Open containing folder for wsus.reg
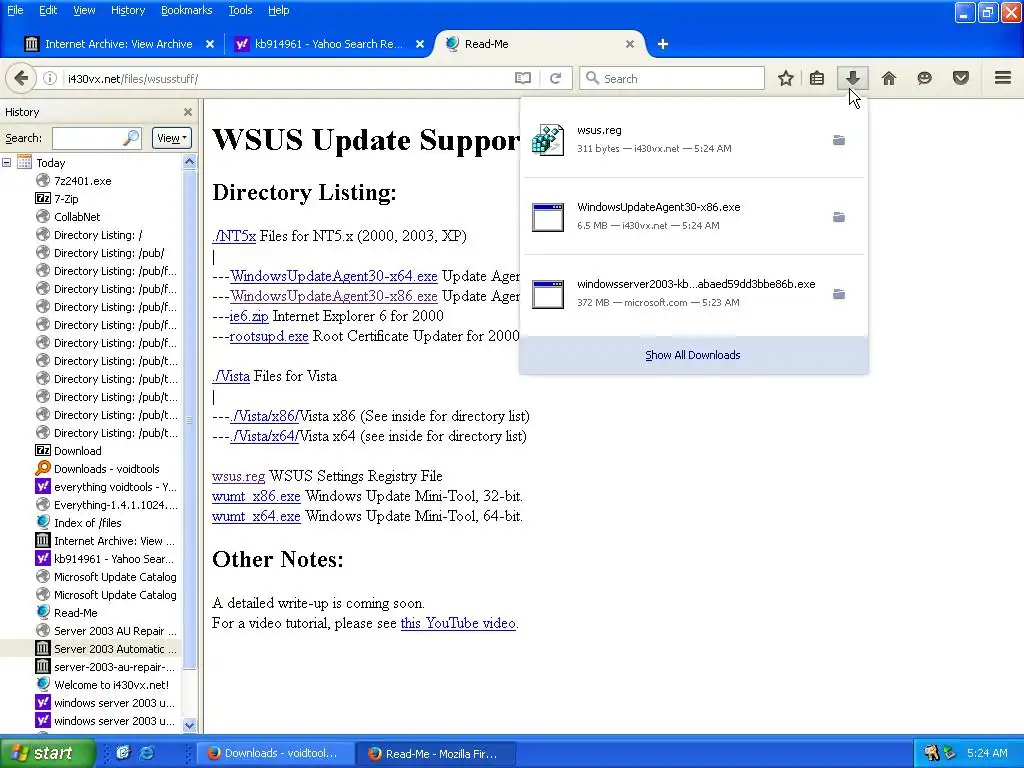 839,140
